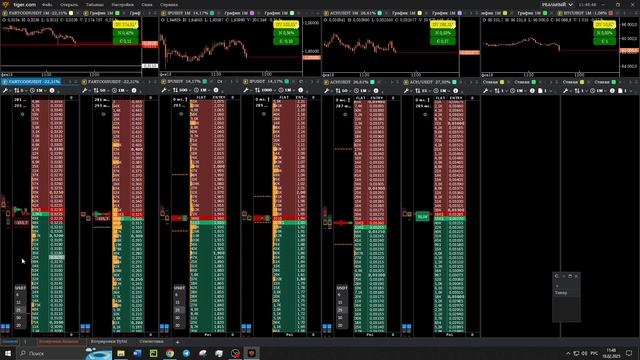Click green link square on IPUSDT step-1000 book tab
The height and width of the screenshot is (360, 640).
(287, 82)
